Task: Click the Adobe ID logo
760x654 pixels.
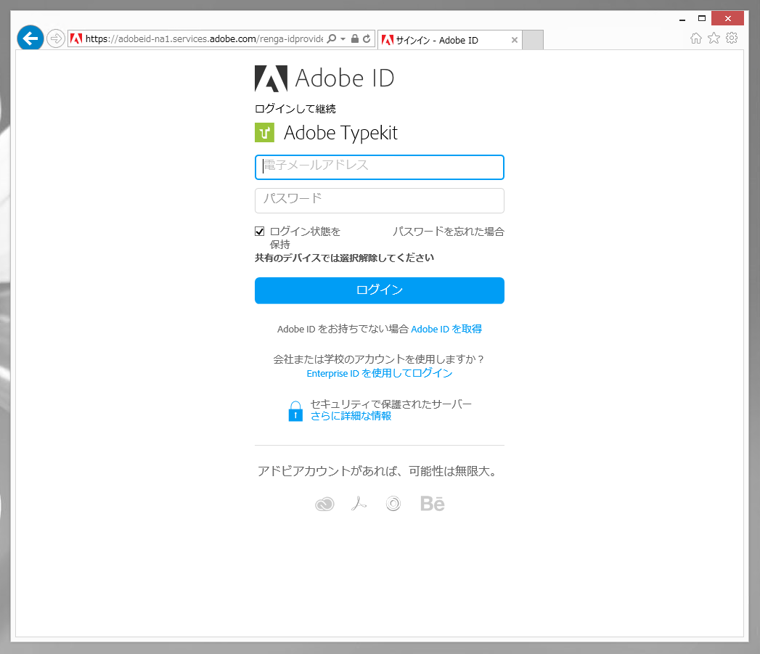Action: [324, 78]
